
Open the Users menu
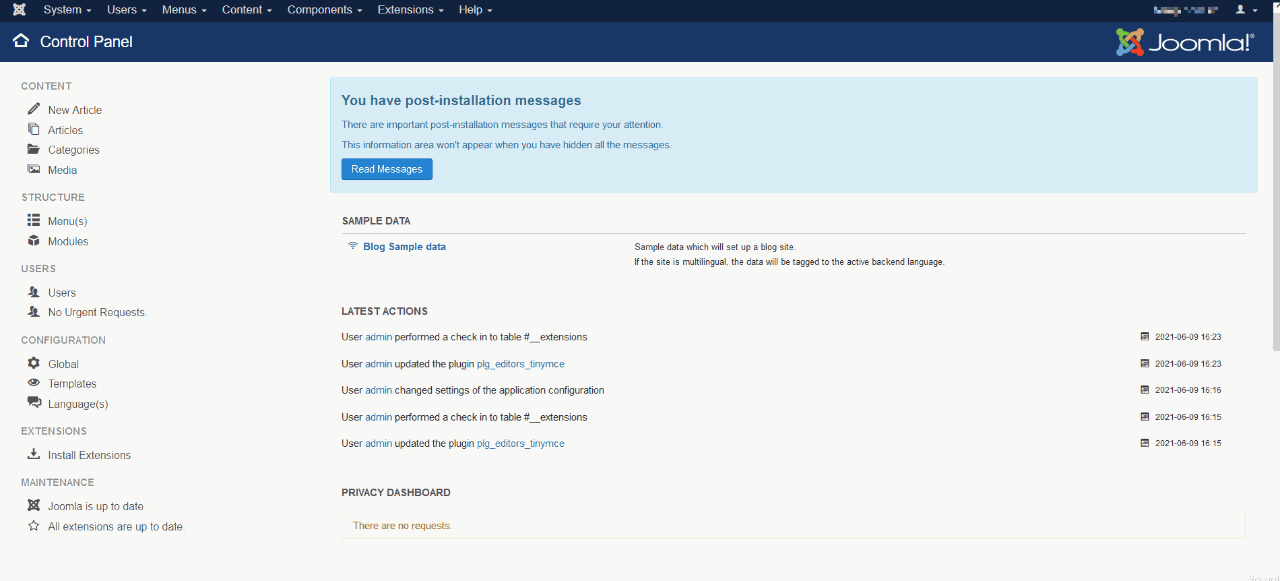pos(126,10)
